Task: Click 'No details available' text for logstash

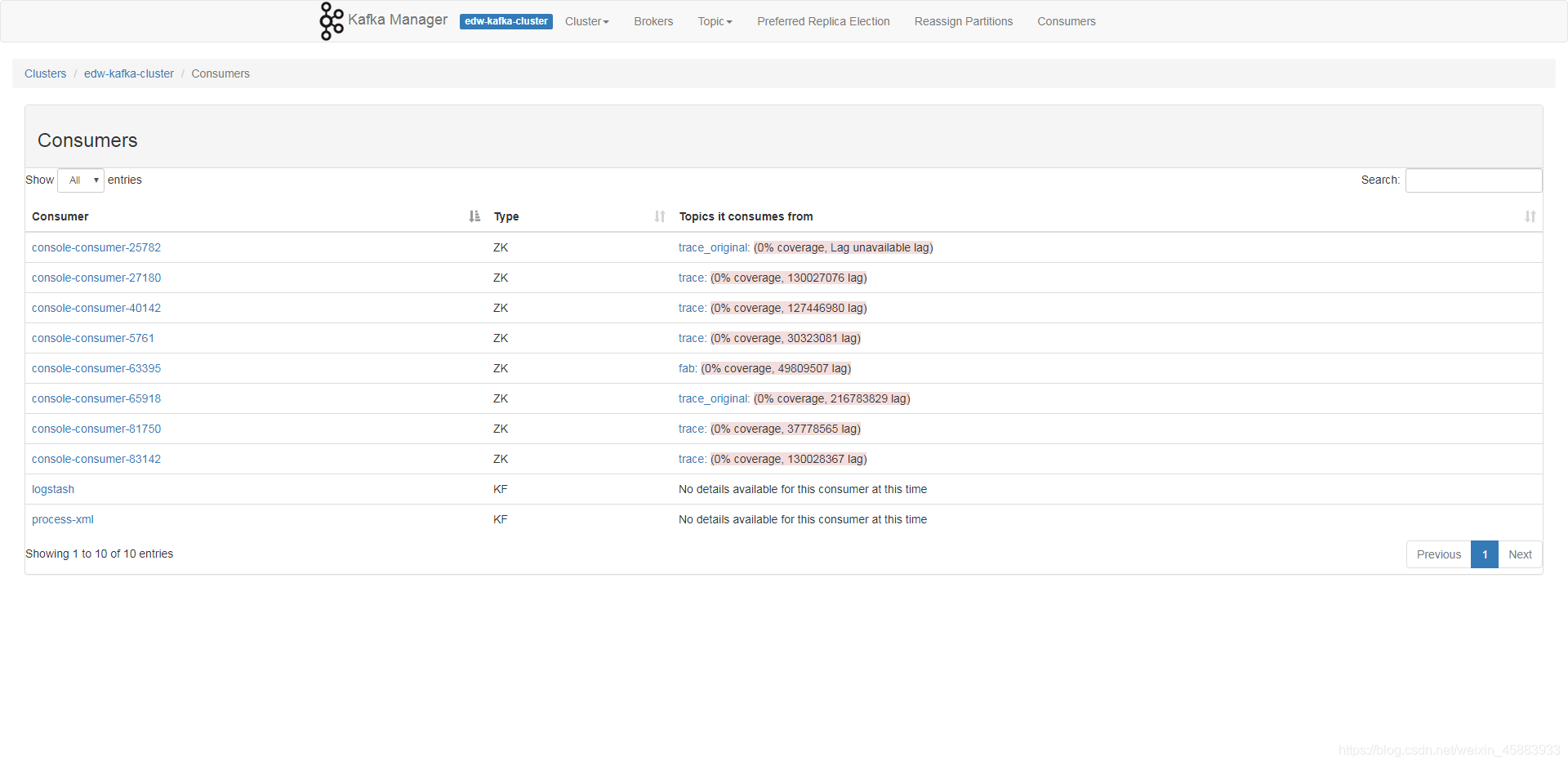Action: (803, 489)
